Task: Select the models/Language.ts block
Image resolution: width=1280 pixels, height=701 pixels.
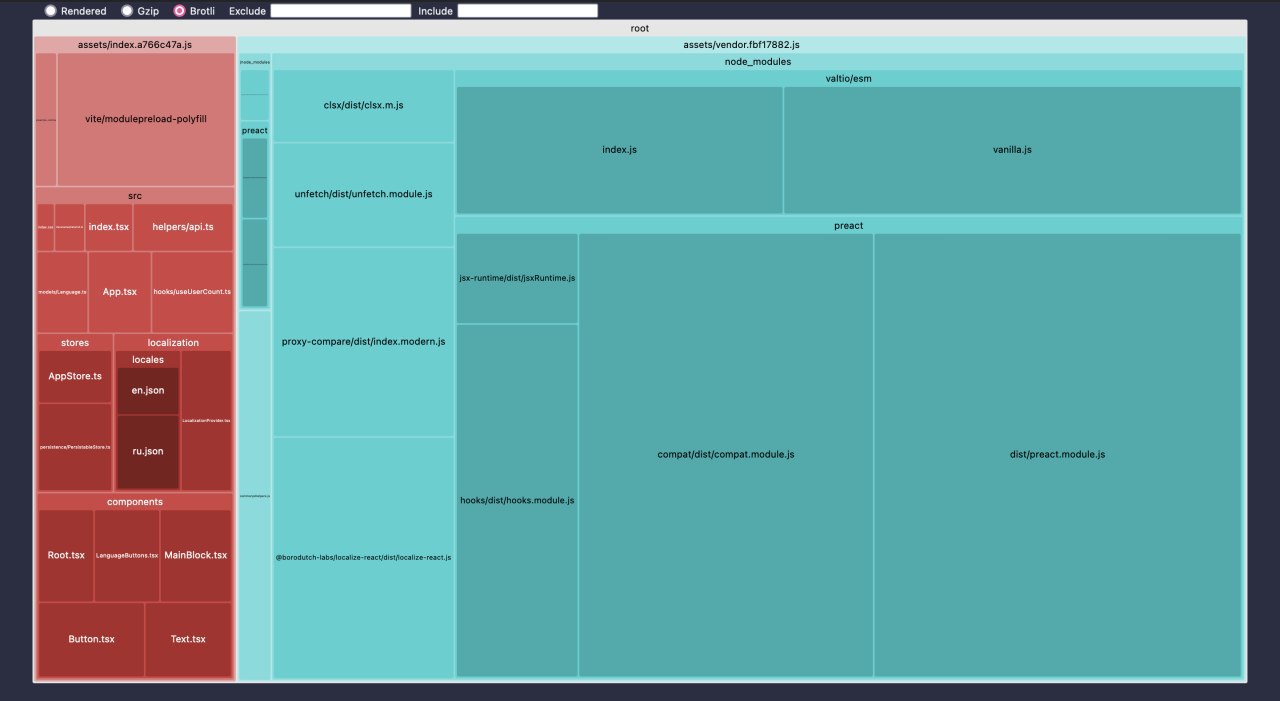Action: coord(62,292)
